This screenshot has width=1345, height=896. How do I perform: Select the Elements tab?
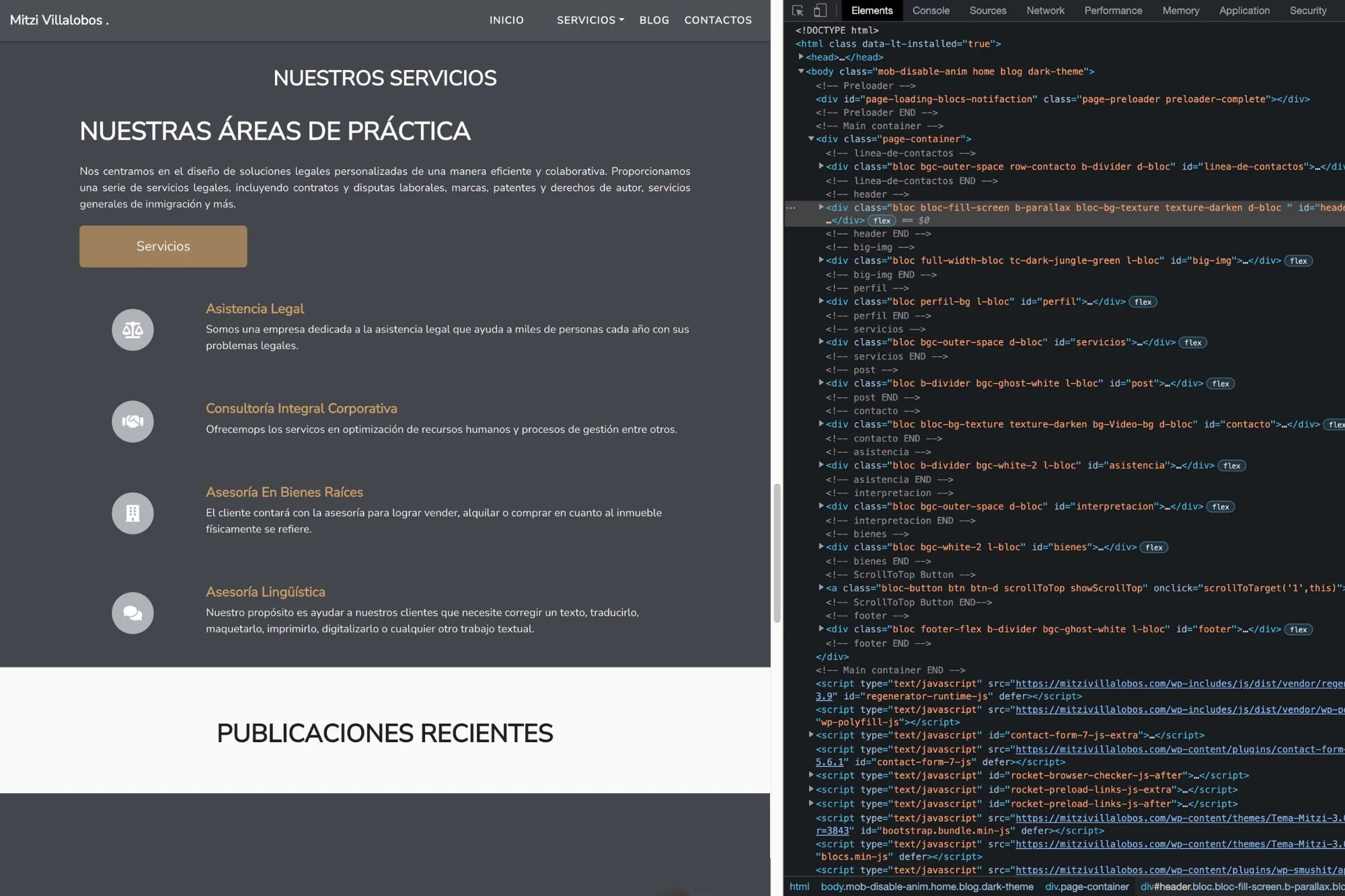click(872, 11)
